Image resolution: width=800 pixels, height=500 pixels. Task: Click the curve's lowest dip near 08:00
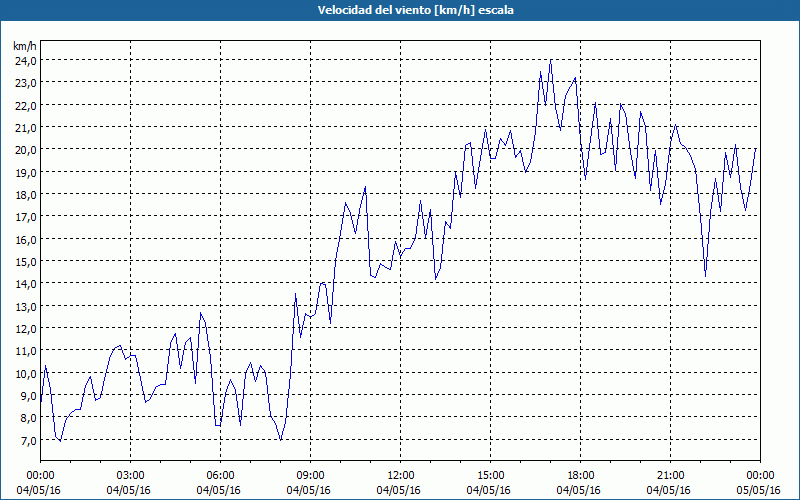281,439
